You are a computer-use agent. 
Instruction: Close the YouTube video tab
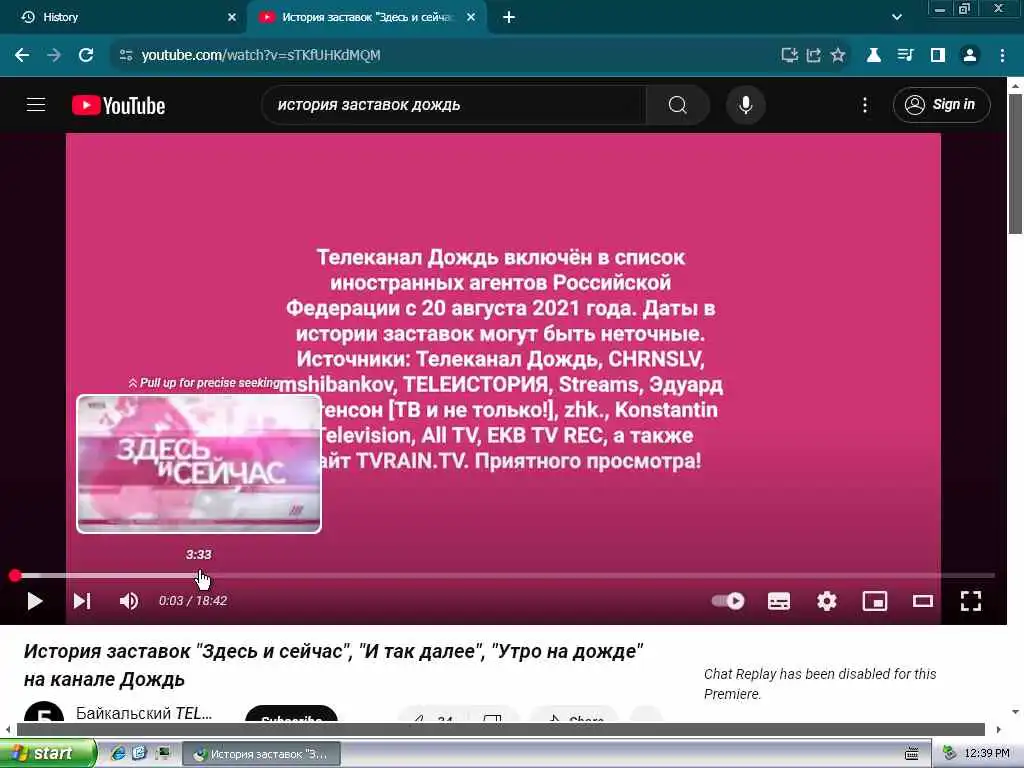click(x=471, y=17)
